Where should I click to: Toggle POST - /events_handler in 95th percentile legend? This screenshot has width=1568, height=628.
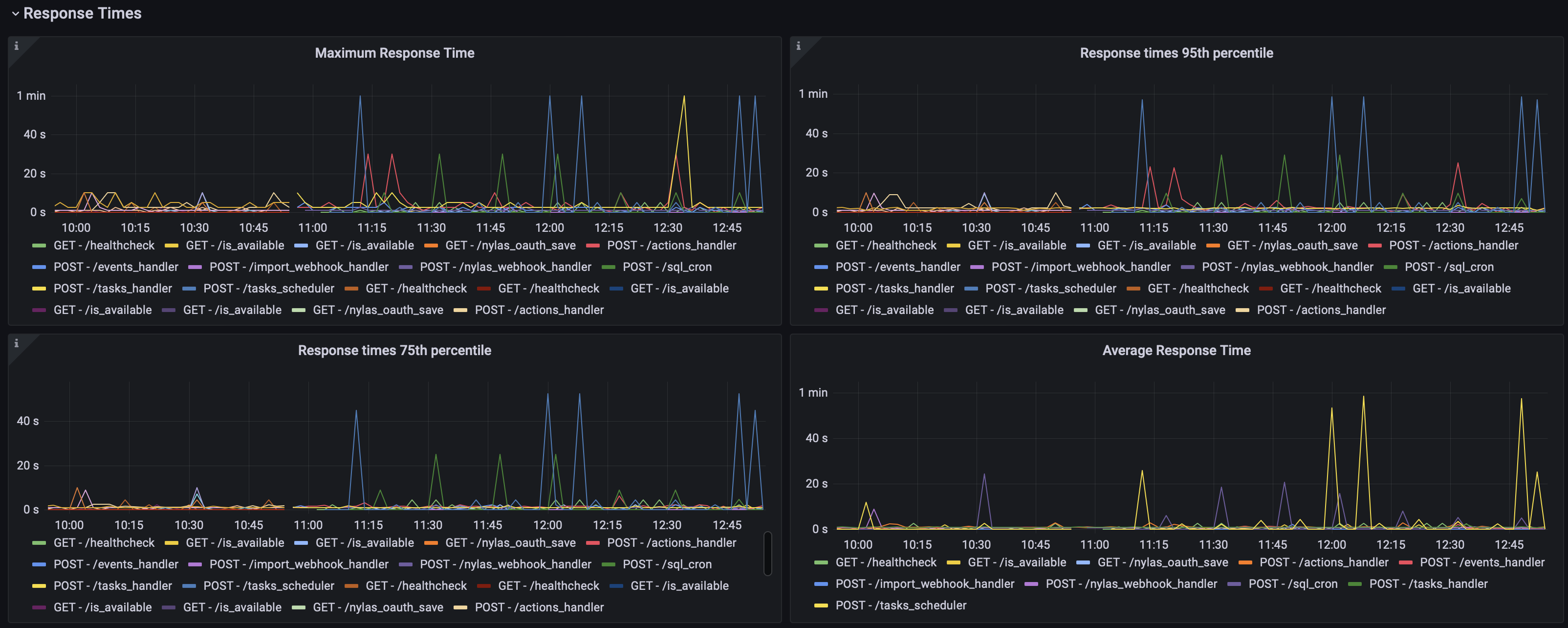(898, 267)
